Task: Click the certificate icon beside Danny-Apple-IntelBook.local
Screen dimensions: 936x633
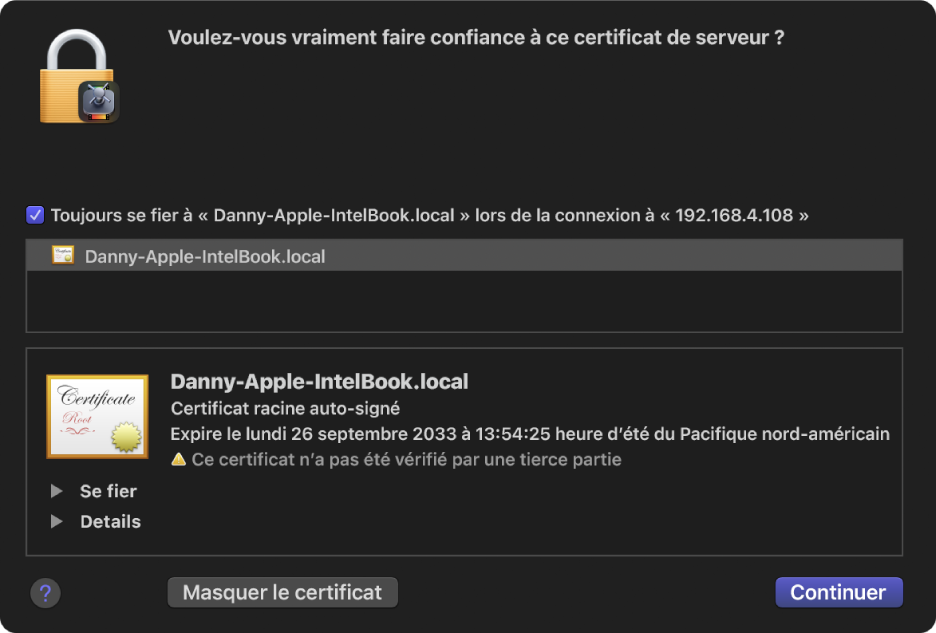Action: point(63,256)
